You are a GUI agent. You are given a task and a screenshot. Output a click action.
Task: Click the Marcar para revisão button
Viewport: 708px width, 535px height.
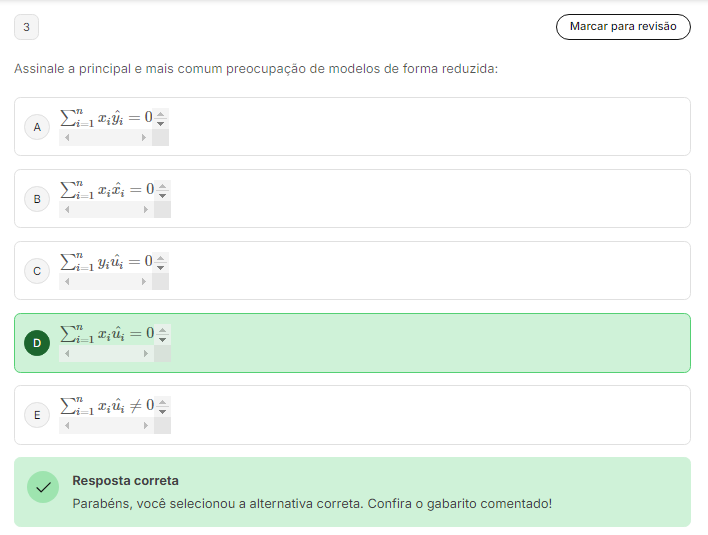623,27
